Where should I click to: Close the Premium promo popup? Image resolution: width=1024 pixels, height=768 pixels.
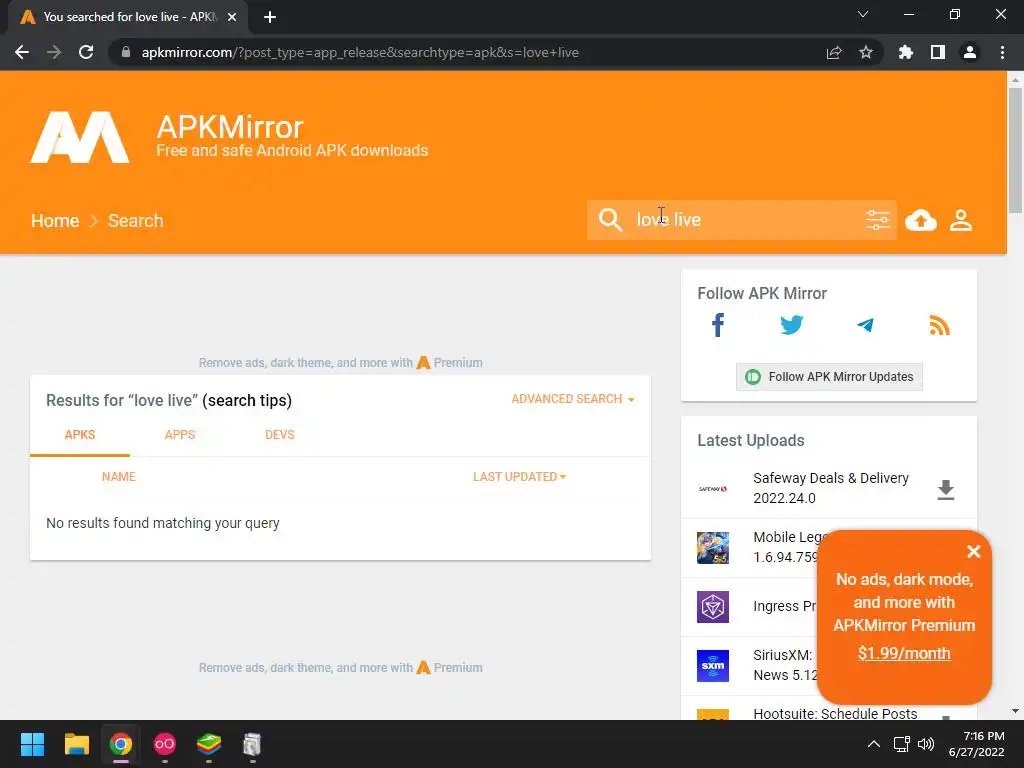click(974, 552)
